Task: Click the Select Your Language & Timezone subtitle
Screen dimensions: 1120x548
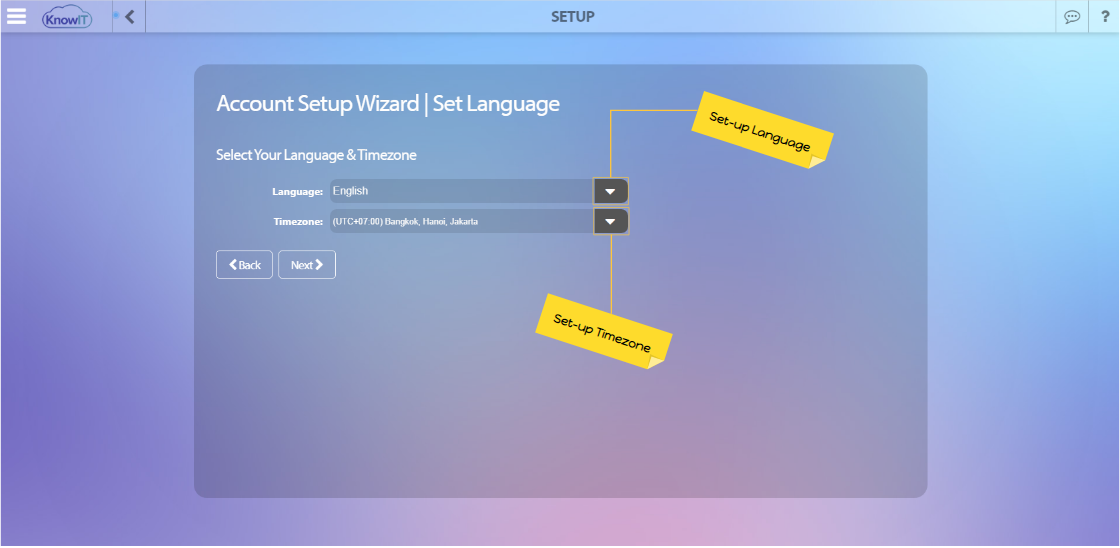Action: pos(316,155)
